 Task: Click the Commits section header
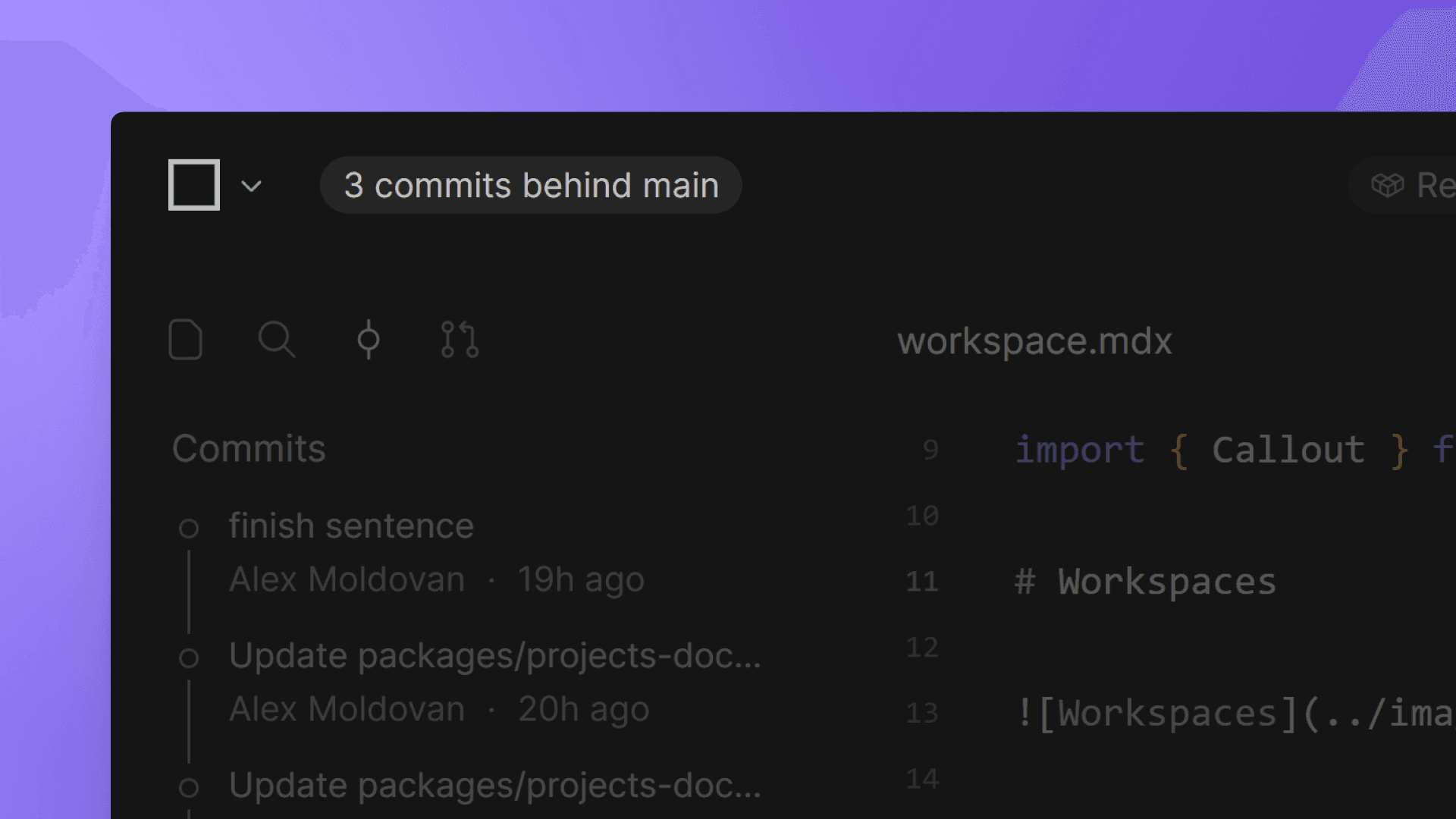[249, 448]
